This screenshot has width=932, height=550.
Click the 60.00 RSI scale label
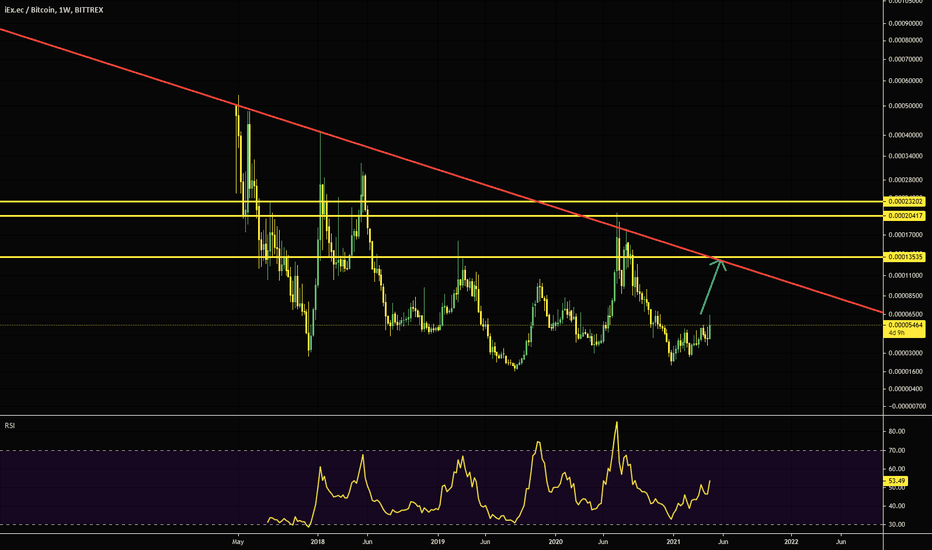897,469
